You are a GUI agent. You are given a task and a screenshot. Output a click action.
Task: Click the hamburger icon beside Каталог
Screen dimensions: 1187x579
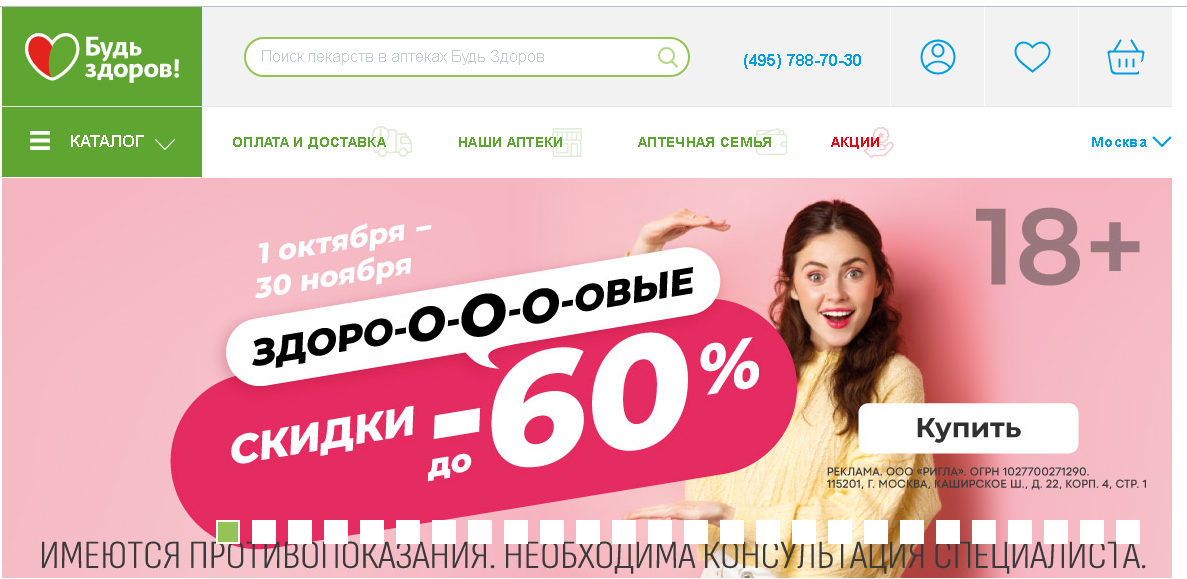(40, 142)
